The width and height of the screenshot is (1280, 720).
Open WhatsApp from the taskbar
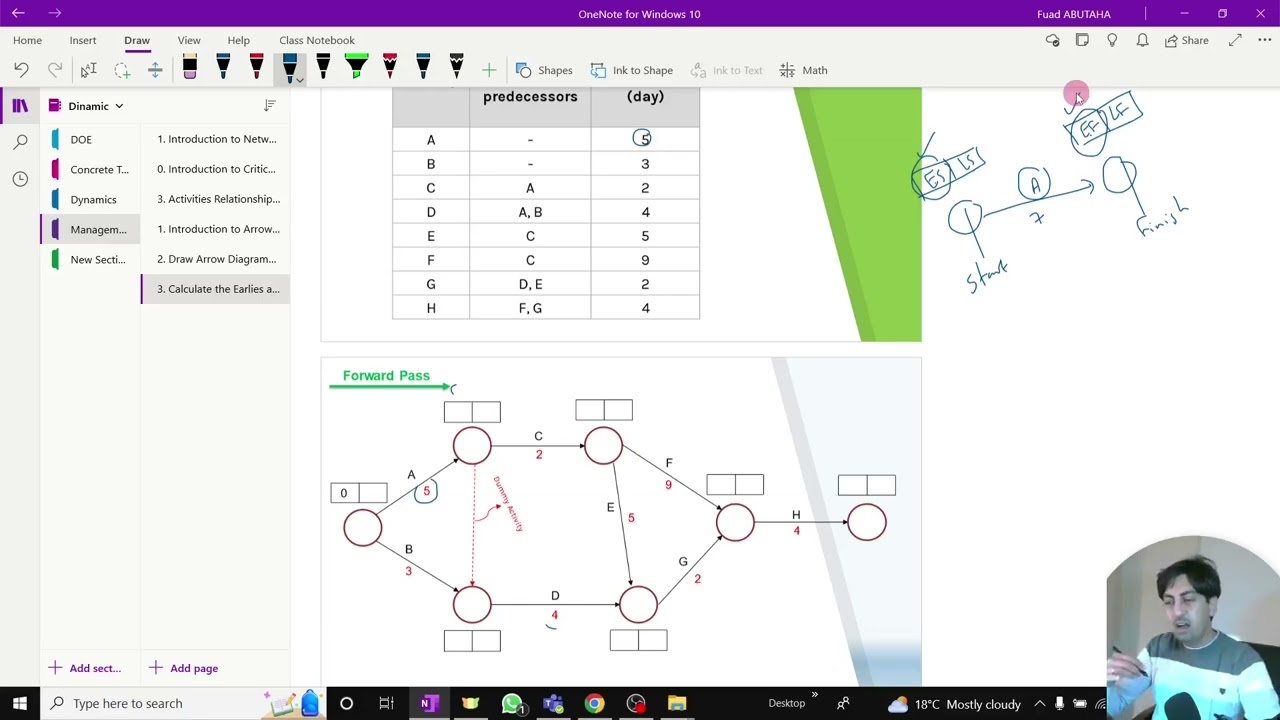point(512,704)
